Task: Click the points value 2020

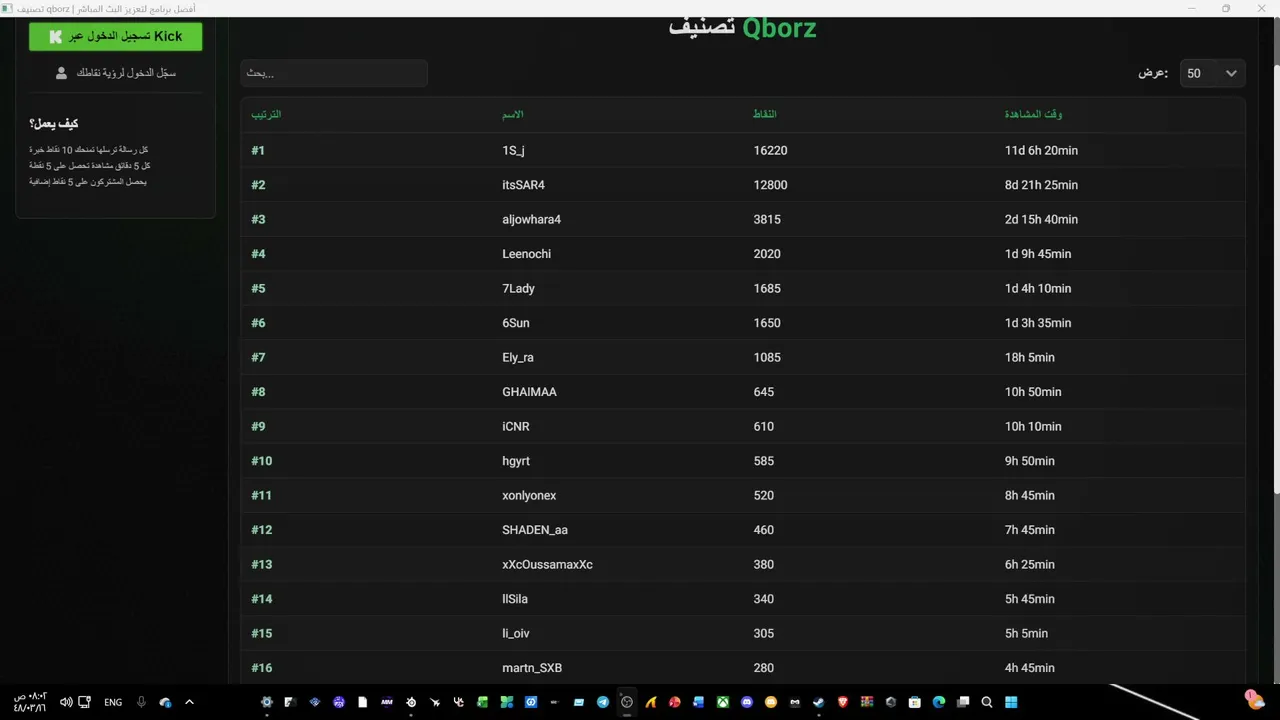Action: (x=767, y=254)
